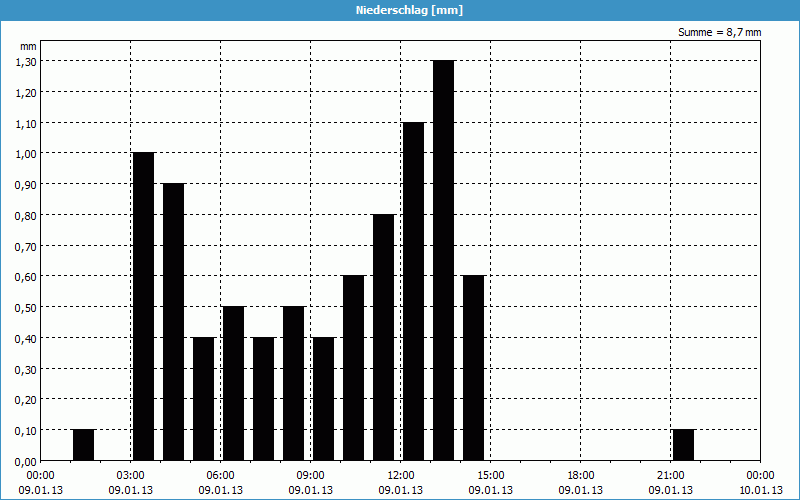Click the small bar before 03:00
This screenshot has width=800, height=500.
[83, 445]
